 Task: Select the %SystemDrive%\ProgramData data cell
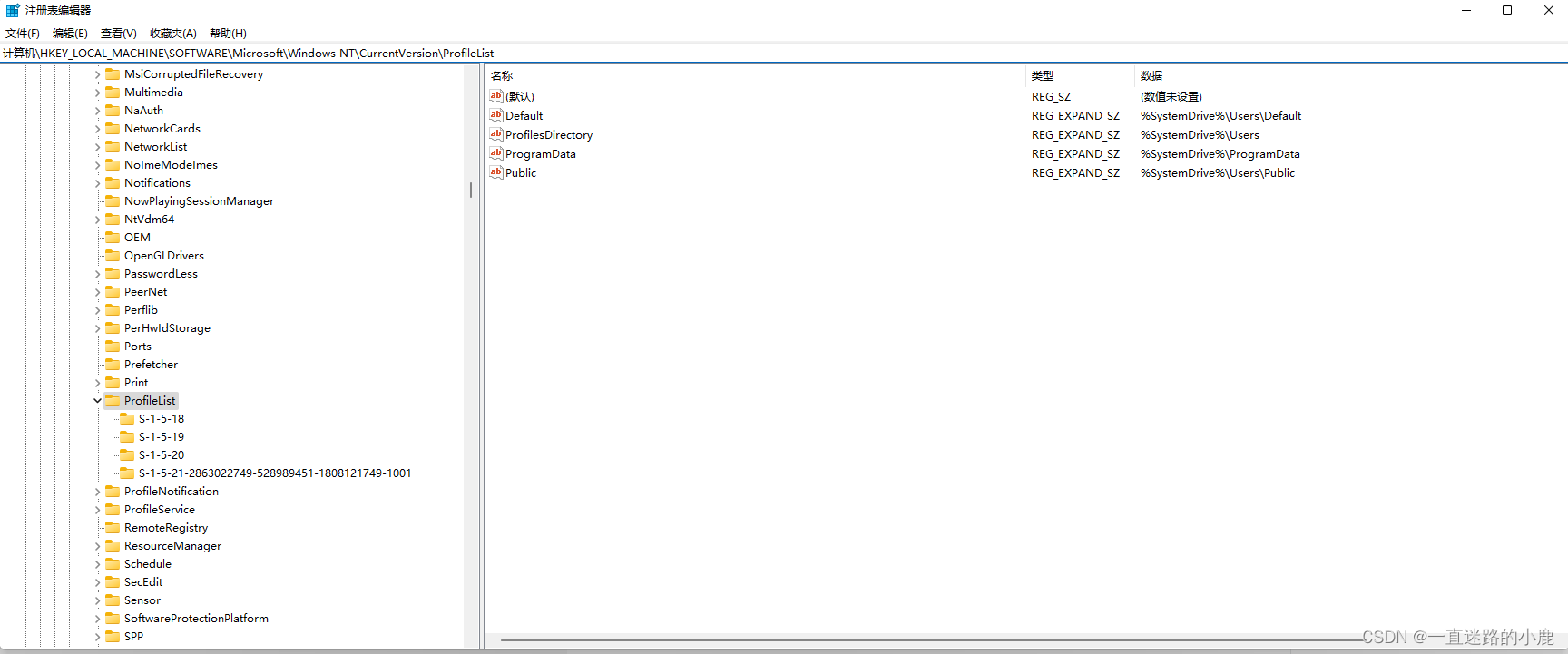(x=1220, y=153)
